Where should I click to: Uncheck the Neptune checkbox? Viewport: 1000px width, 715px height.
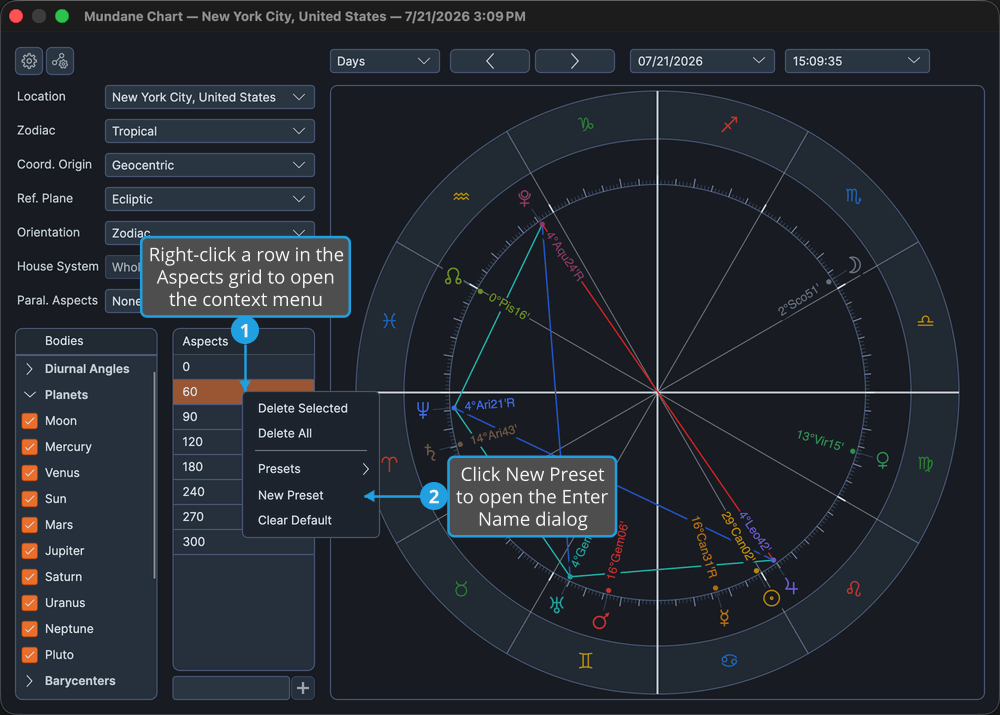tap(29, 629)
